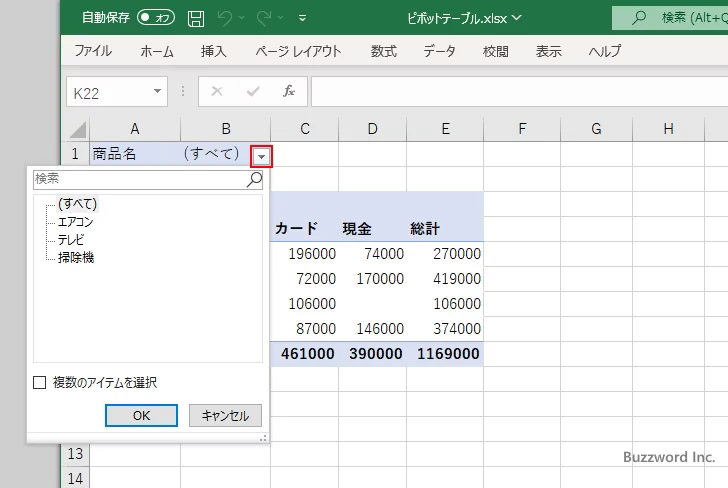Click the Undo arrow icon

[225, 18]
